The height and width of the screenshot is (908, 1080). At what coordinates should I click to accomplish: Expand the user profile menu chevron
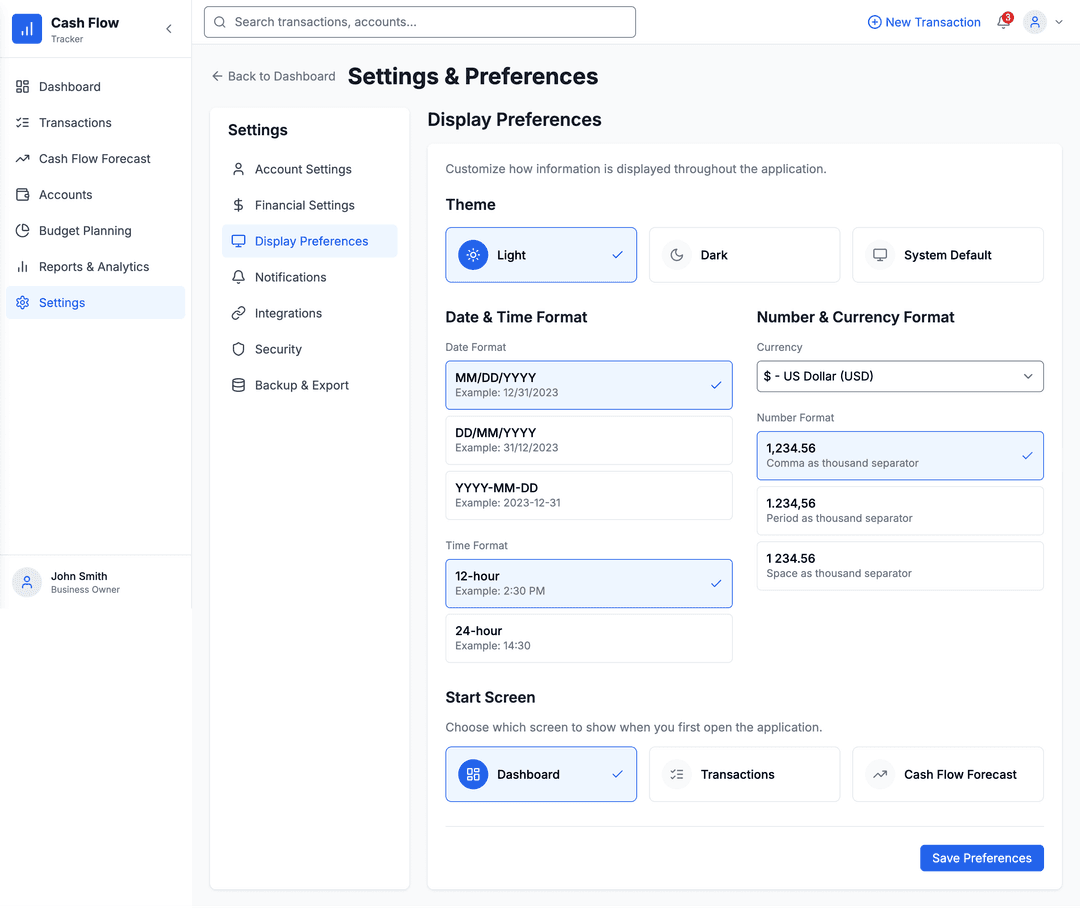pyautogui.click(x=1059, y=22)
